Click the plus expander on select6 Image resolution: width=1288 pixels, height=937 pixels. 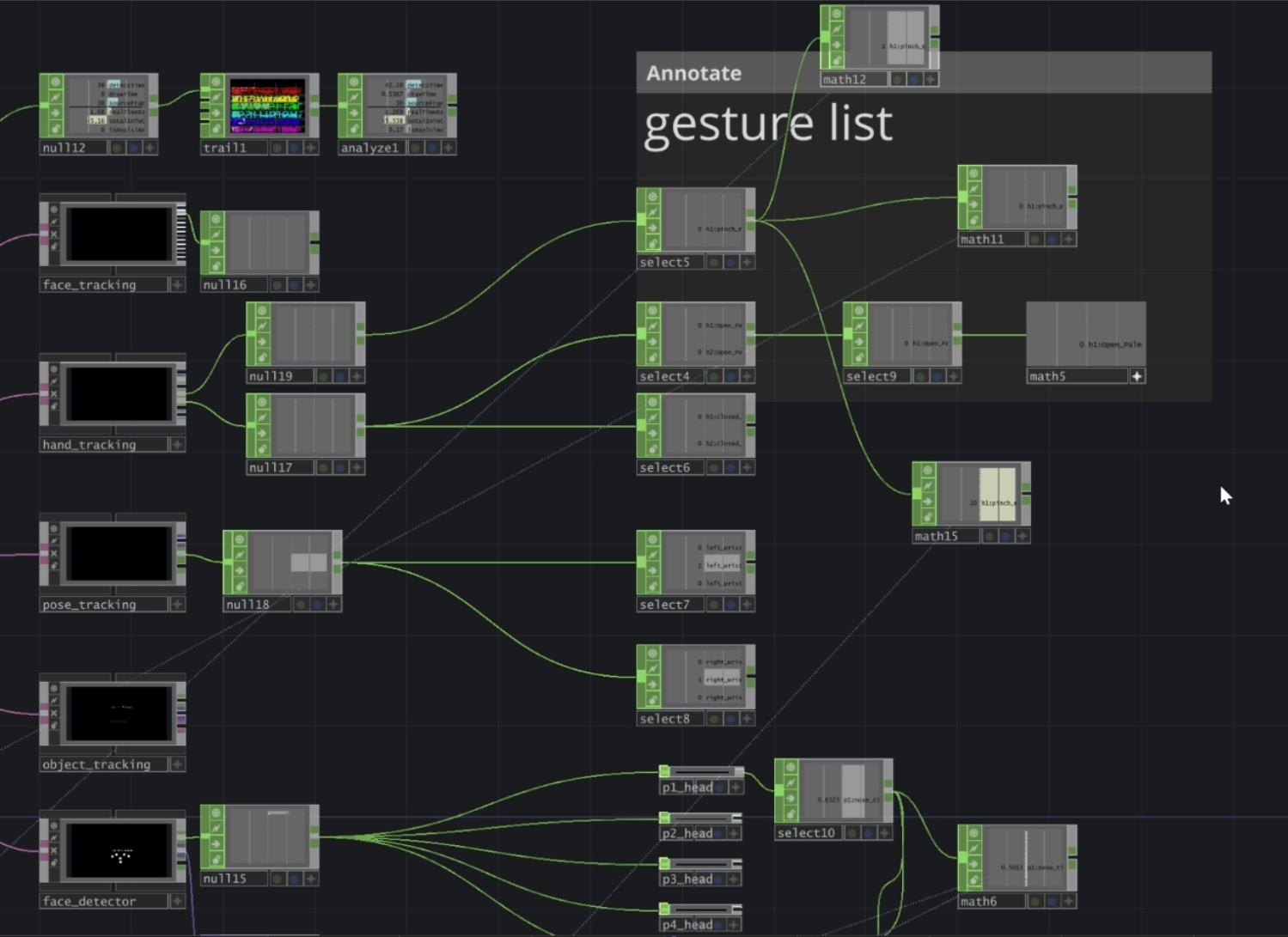point(746,467)
